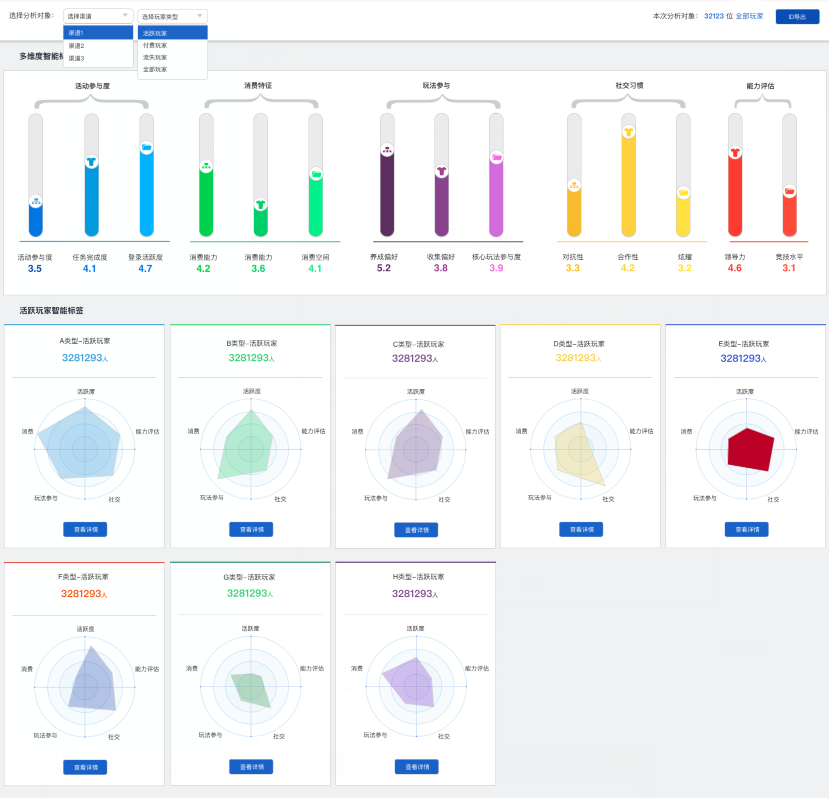This screenshot has height=798, width=829.
Task: Choose 付费玩家 in the player type list
Action: coord(155,45)
